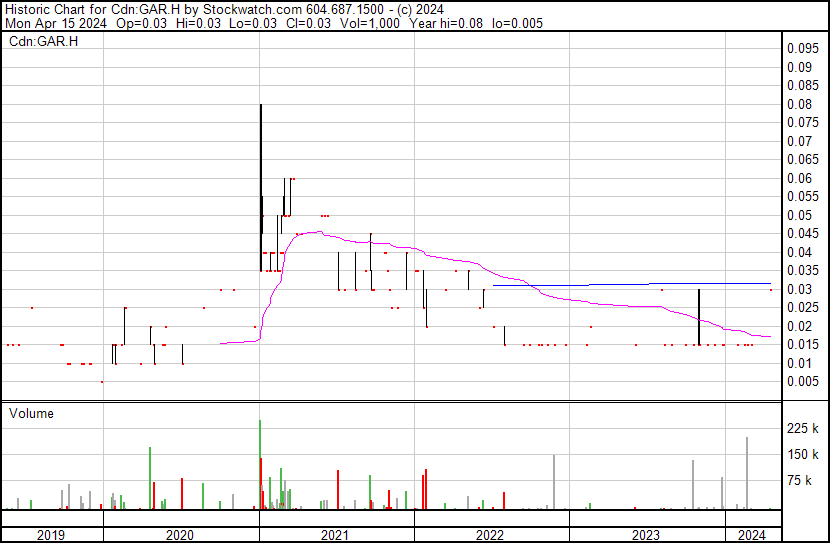
Task: Click the gray volume bar in late 2022
Action: [554, 482]
